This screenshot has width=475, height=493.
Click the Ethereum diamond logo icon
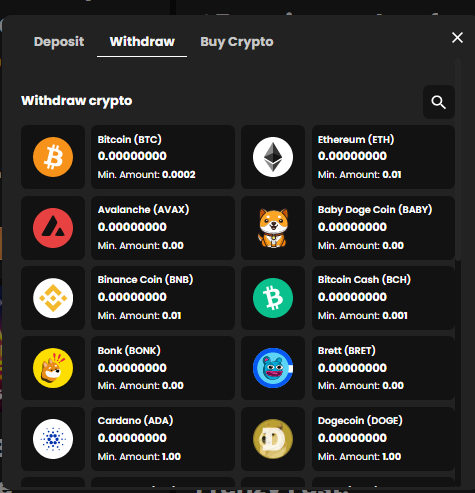tap(273, 157)
